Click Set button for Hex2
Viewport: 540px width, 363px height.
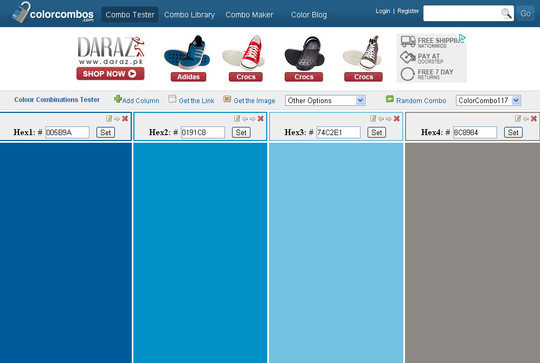[x=241, y=132]
